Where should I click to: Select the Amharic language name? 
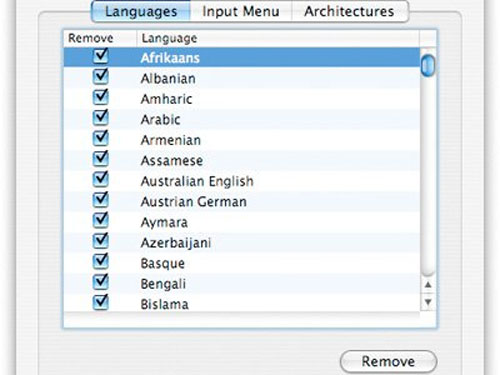coord(166,99)
